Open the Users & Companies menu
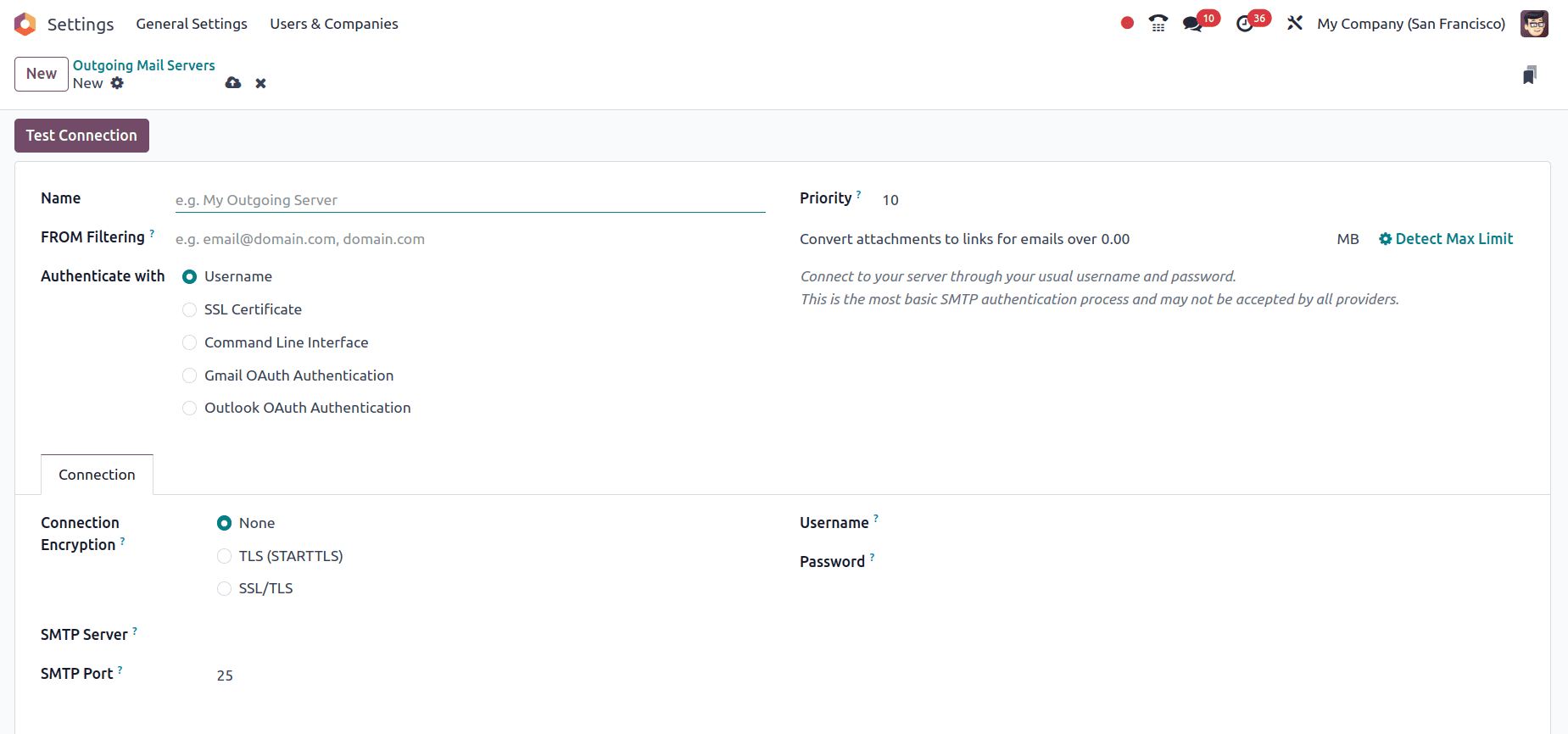 pyautogui.click(x=334, y=24)
